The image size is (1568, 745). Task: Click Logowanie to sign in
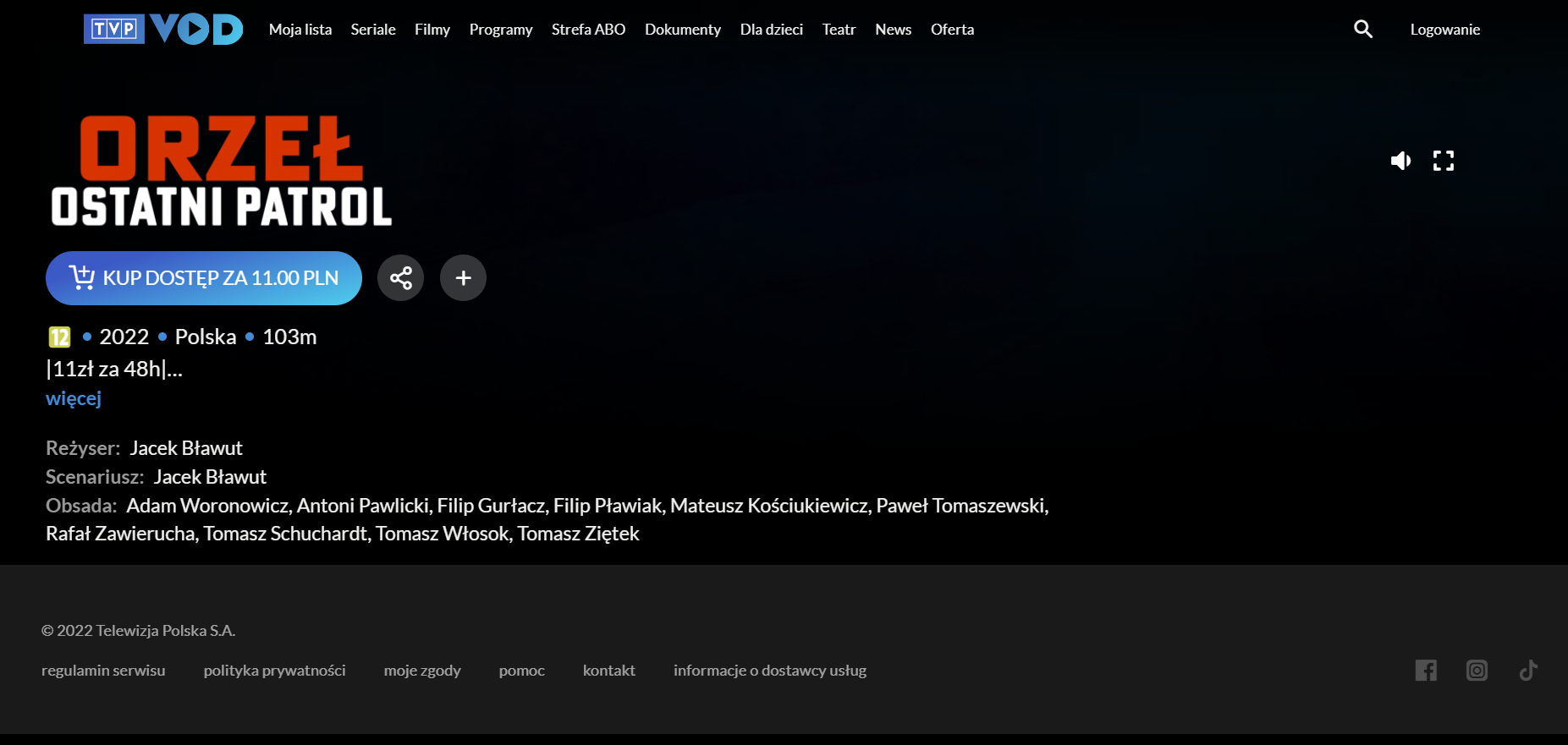tap(1445, 30)
